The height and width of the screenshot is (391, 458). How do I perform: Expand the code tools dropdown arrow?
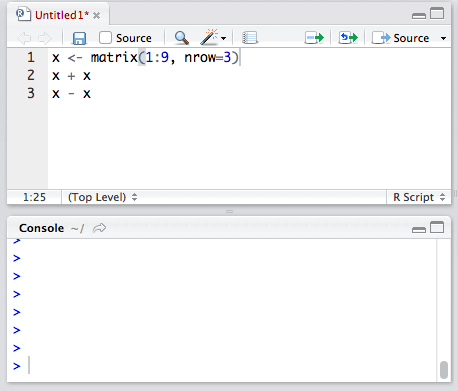coord(223,39)
